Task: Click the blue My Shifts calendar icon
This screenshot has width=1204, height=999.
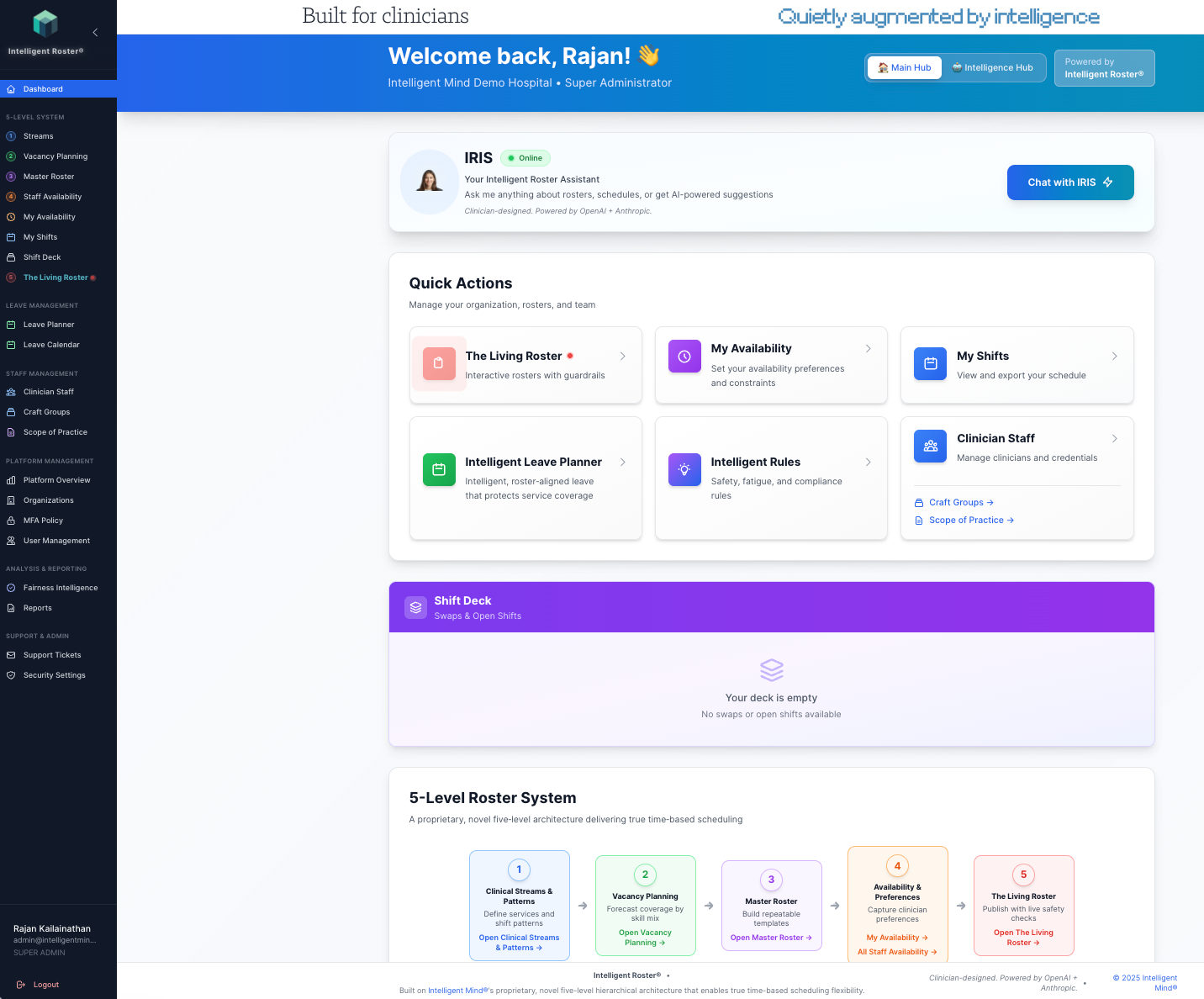Action: [x=930, y=364]
